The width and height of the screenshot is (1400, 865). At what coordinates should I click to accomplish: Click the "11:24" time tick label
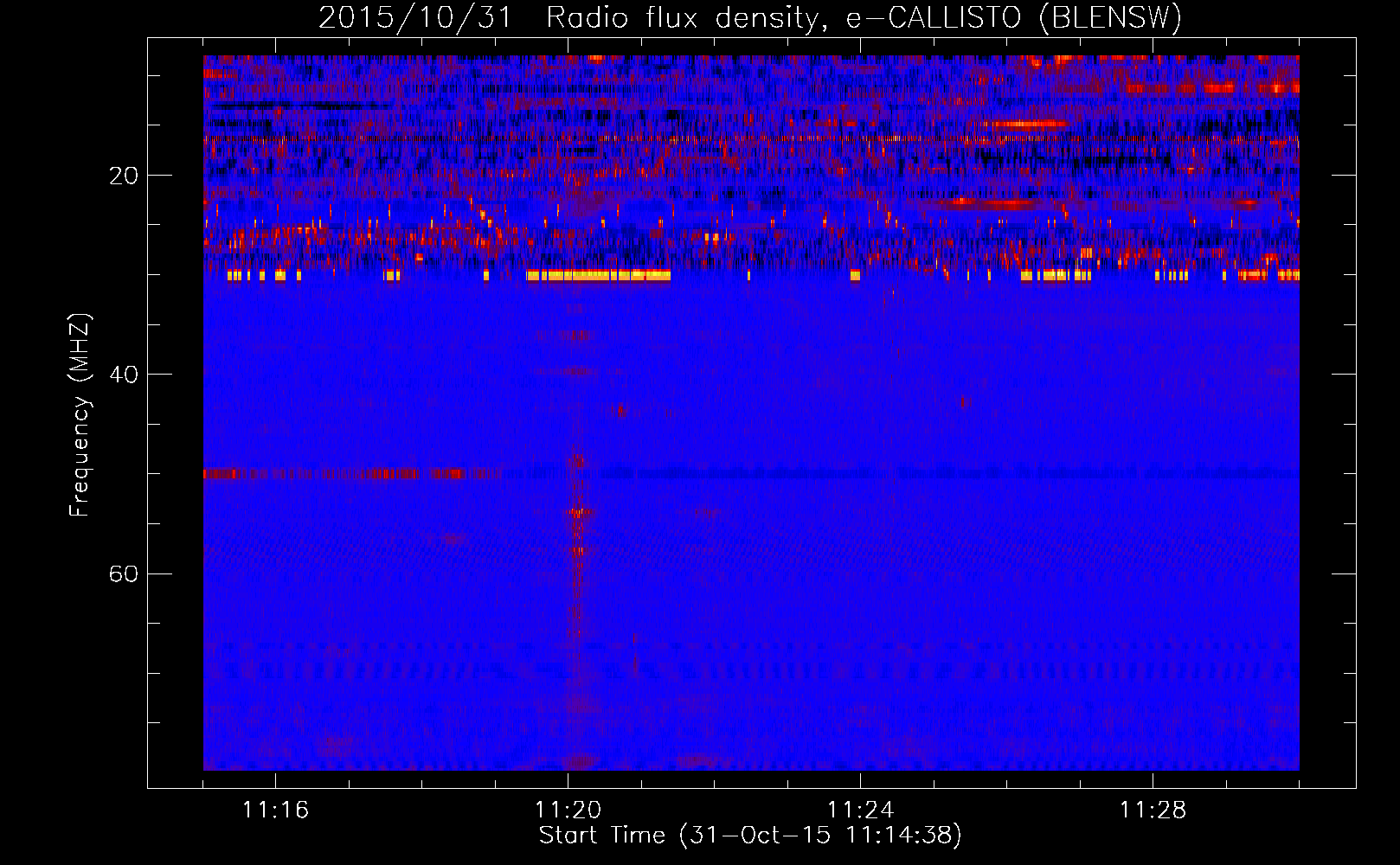860,810
